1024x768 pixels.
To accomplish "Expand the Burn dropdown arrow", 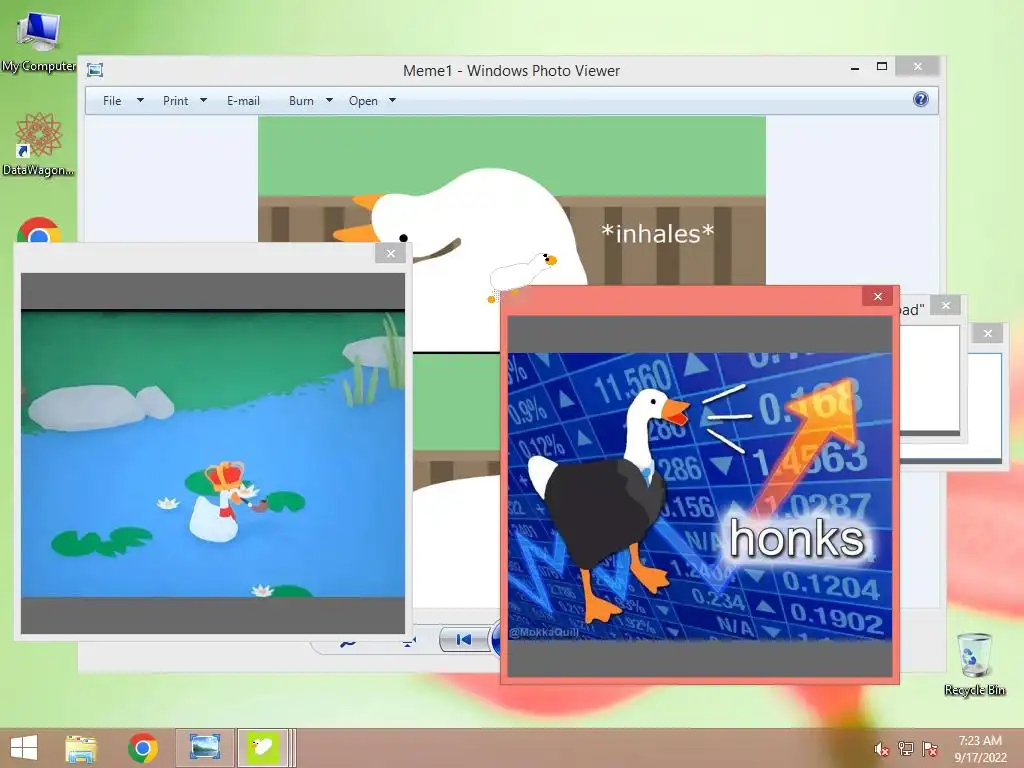I will coord(329,101).
